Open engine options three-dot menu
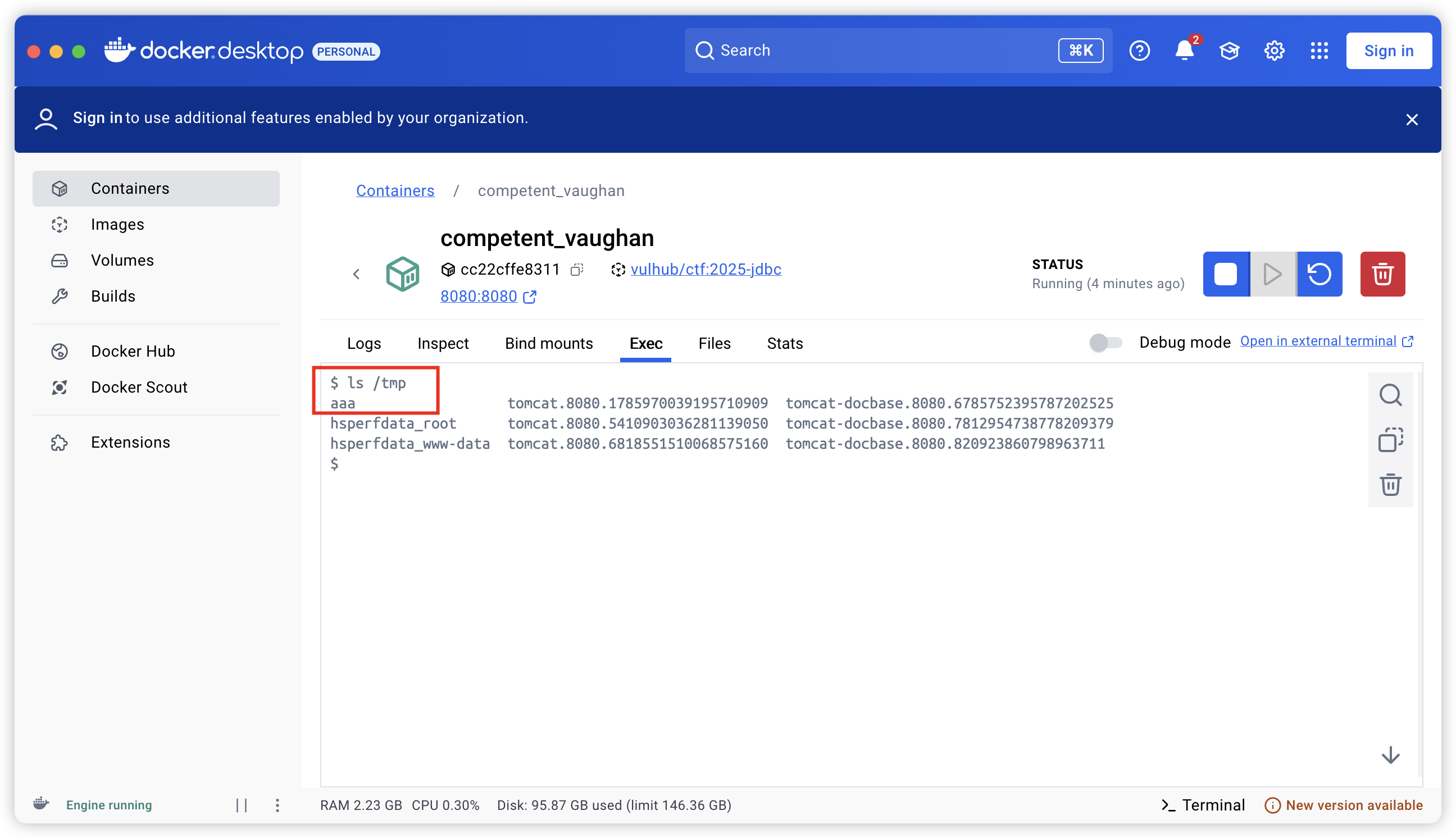Viewport: 1456px width, 838px height. click(x=277, y=805)
